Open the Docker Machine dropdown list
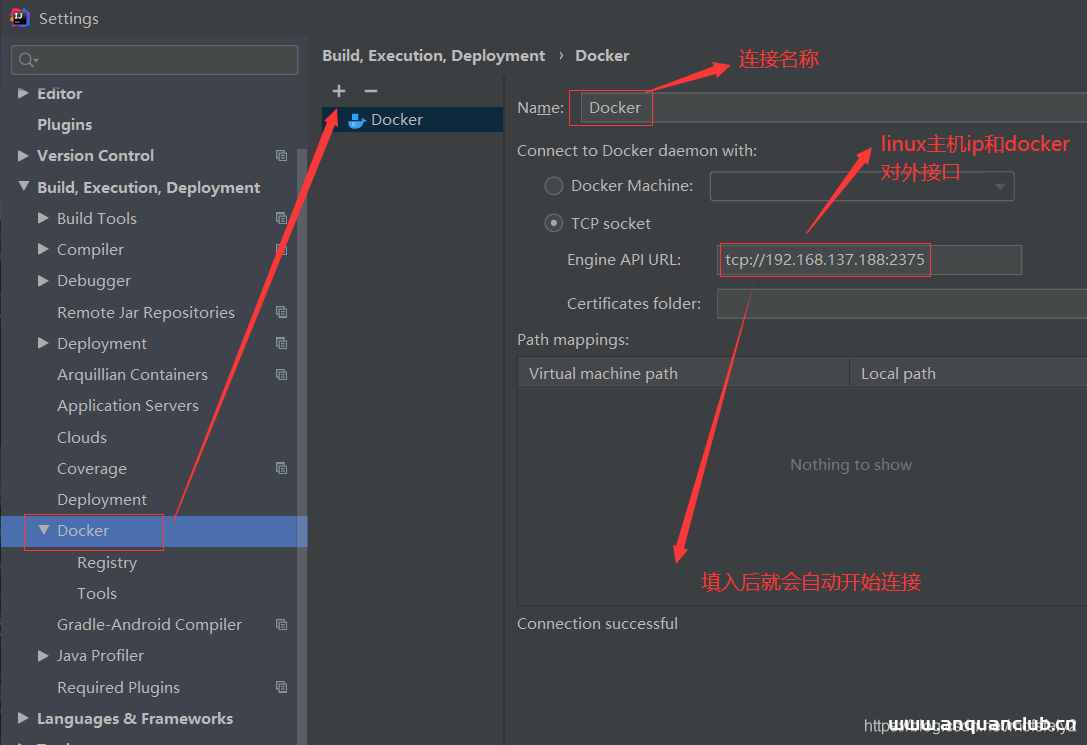 (x=1000, y=186)
